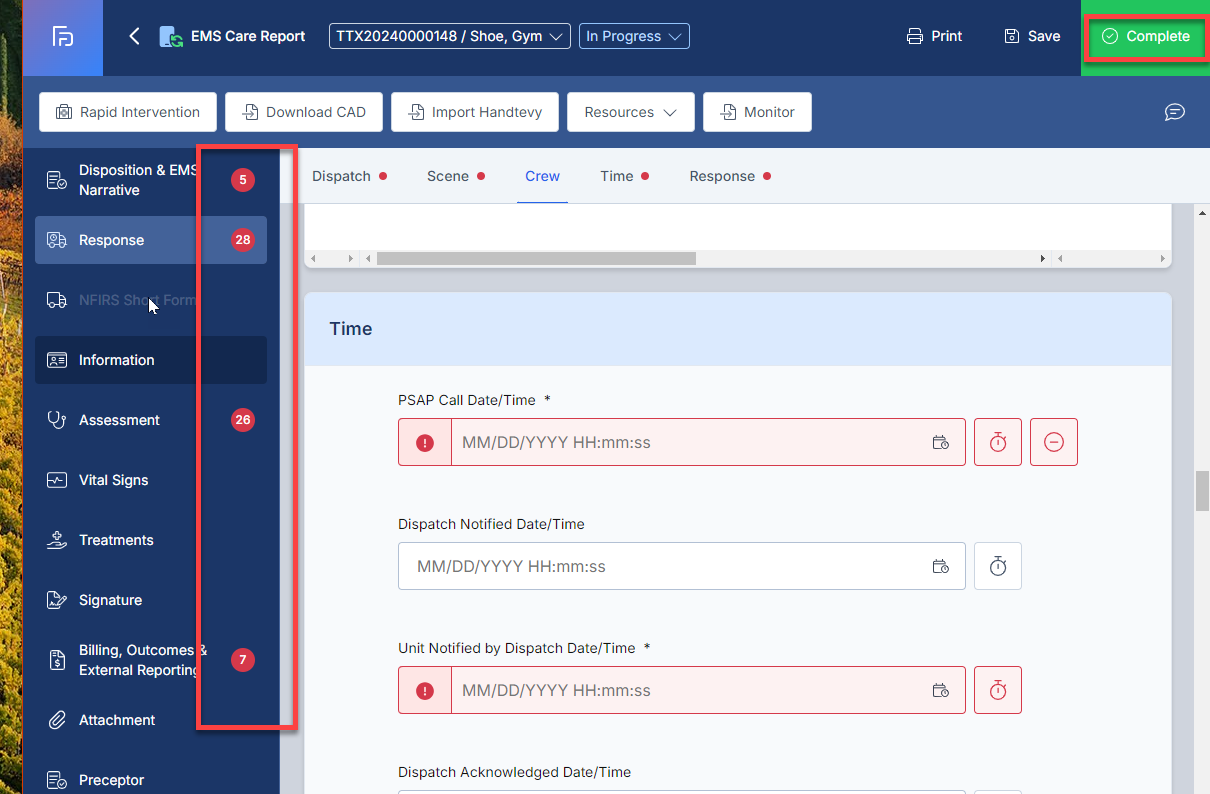1210x794 pixels.
Task: Open calendar picker for Unit Notified by Dispatch
Action: (x=941, y=690)
